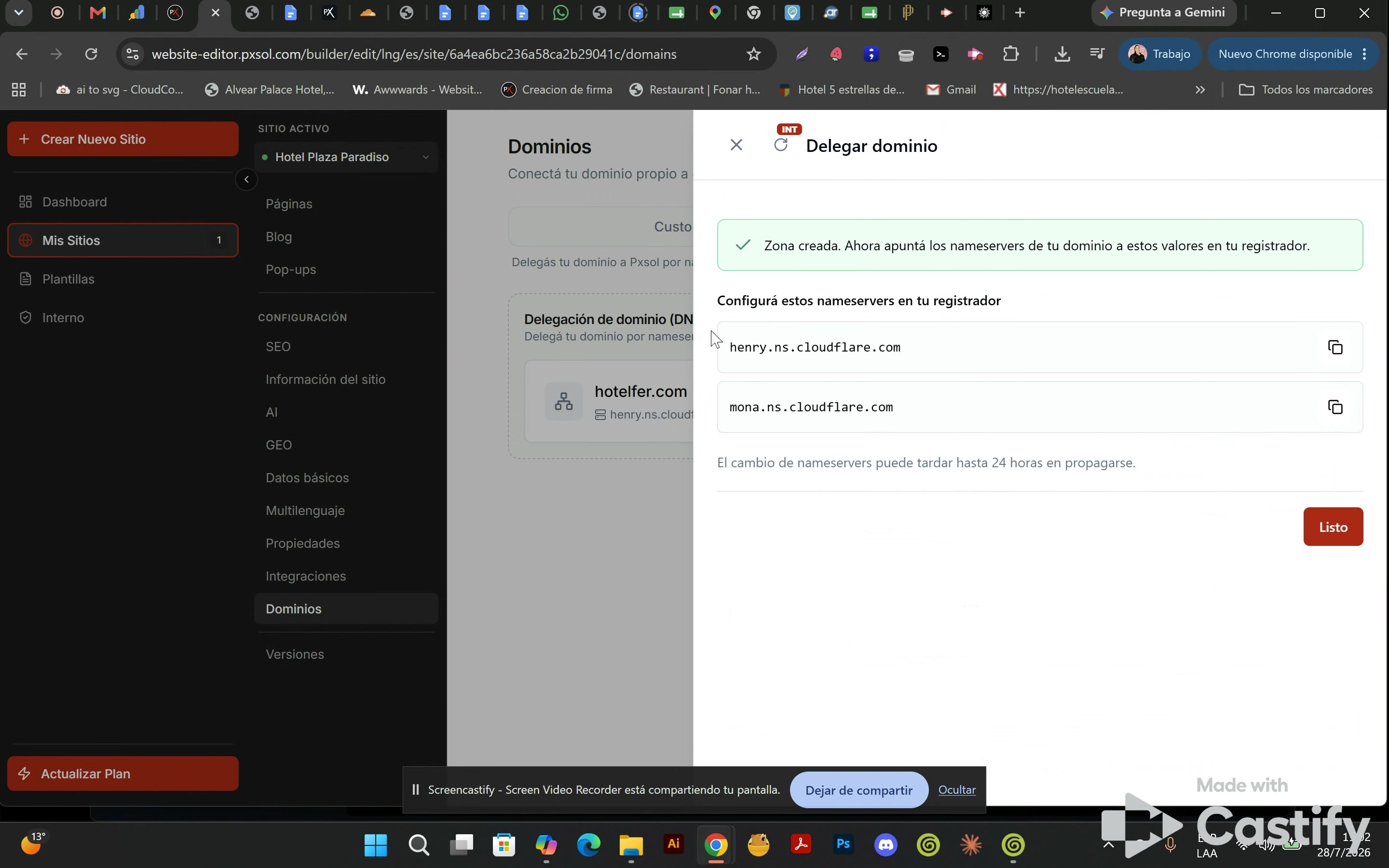Copy the mona.ns.cloudflare.com nameserver
This screenshot has height=868, width=1389.
tap(1335, 407)
